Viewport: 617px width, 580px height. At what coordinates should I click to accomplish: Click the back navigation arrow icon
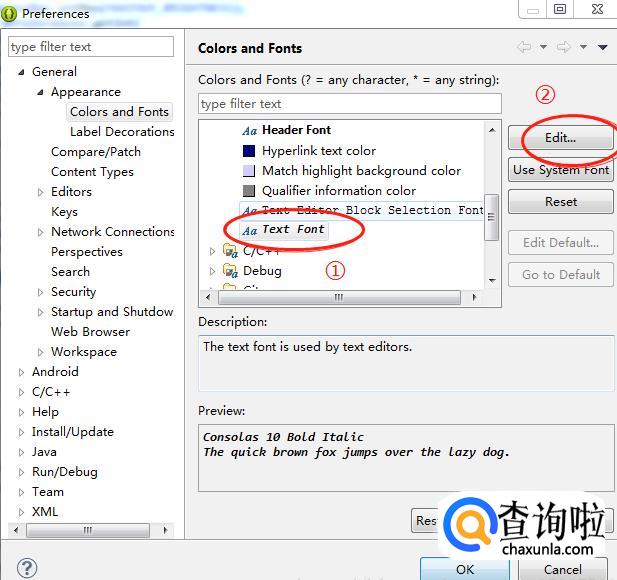pos(524,47)
